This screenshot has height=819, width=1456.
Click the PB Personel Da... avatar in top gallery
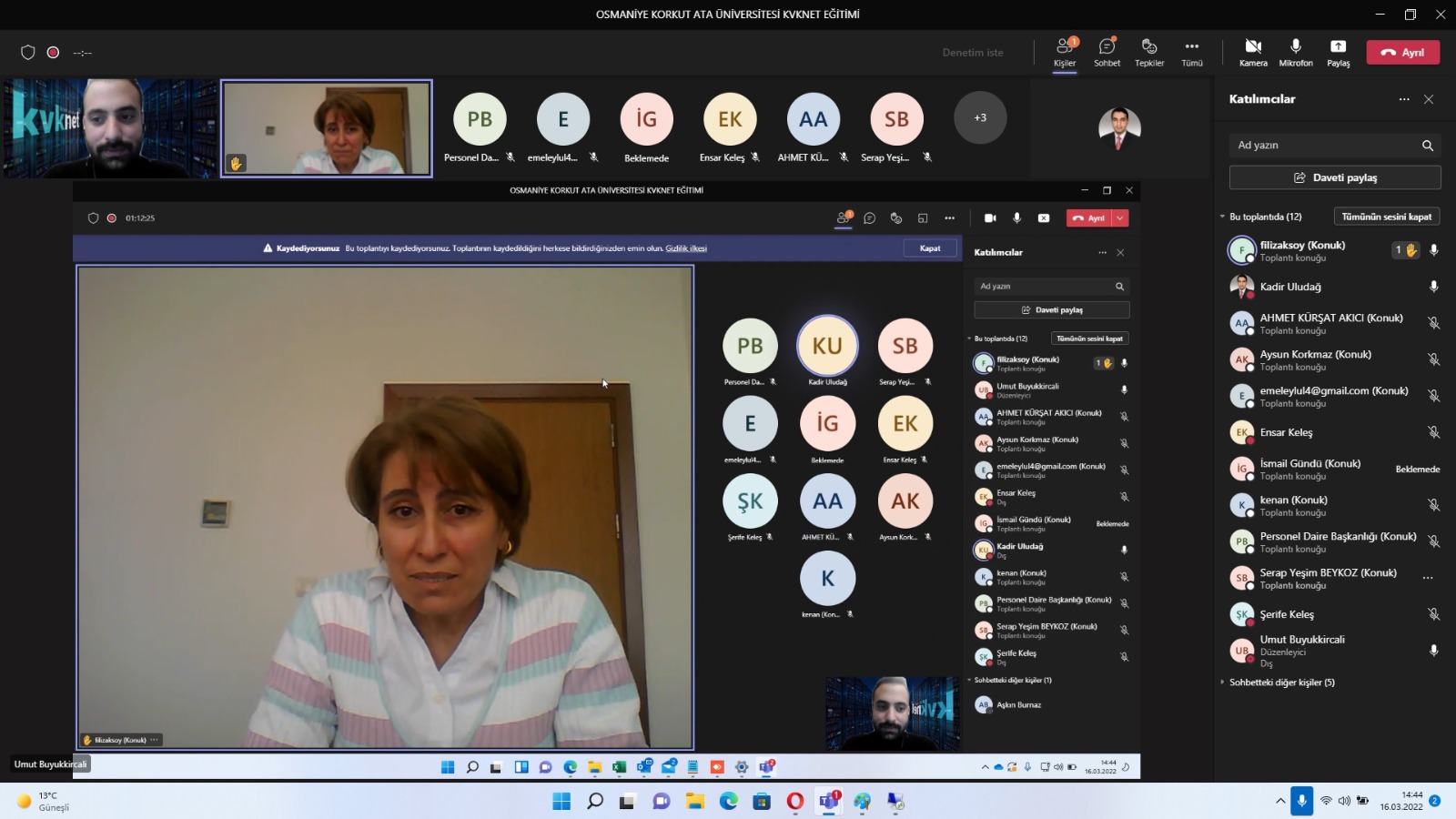(x=480, y=119)
